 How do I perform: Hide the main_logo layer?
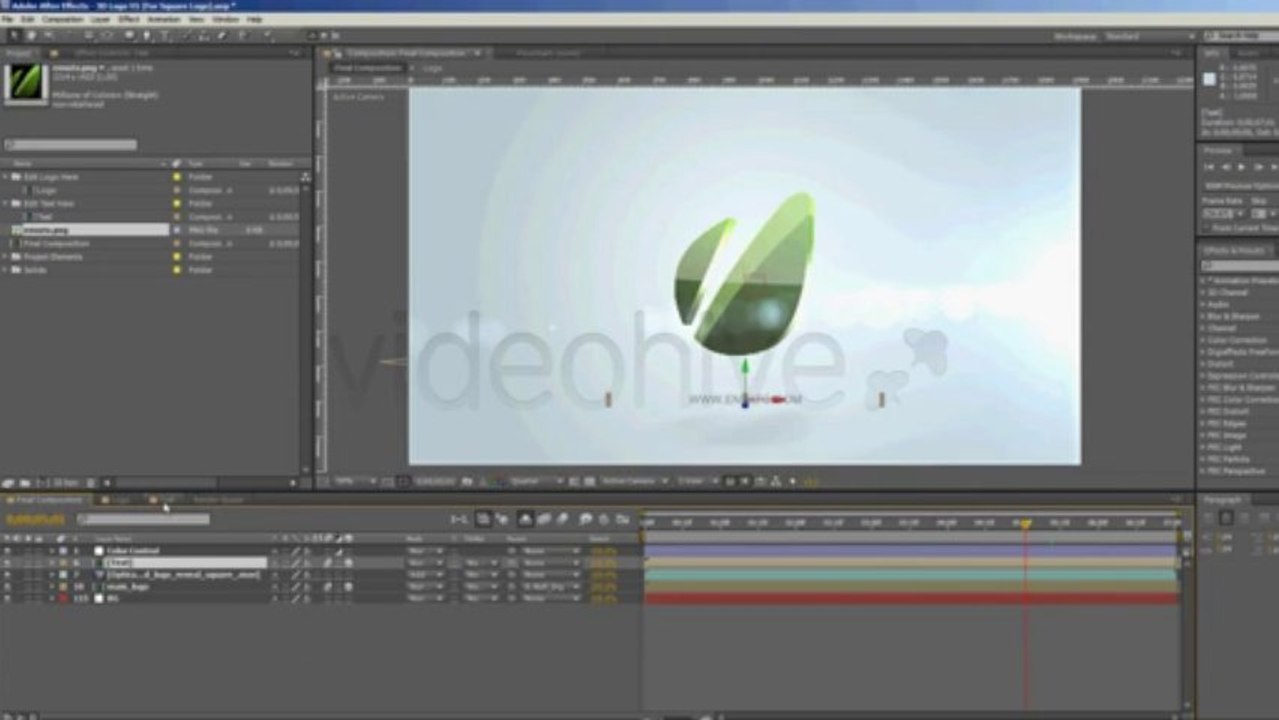tap(8, 587)
